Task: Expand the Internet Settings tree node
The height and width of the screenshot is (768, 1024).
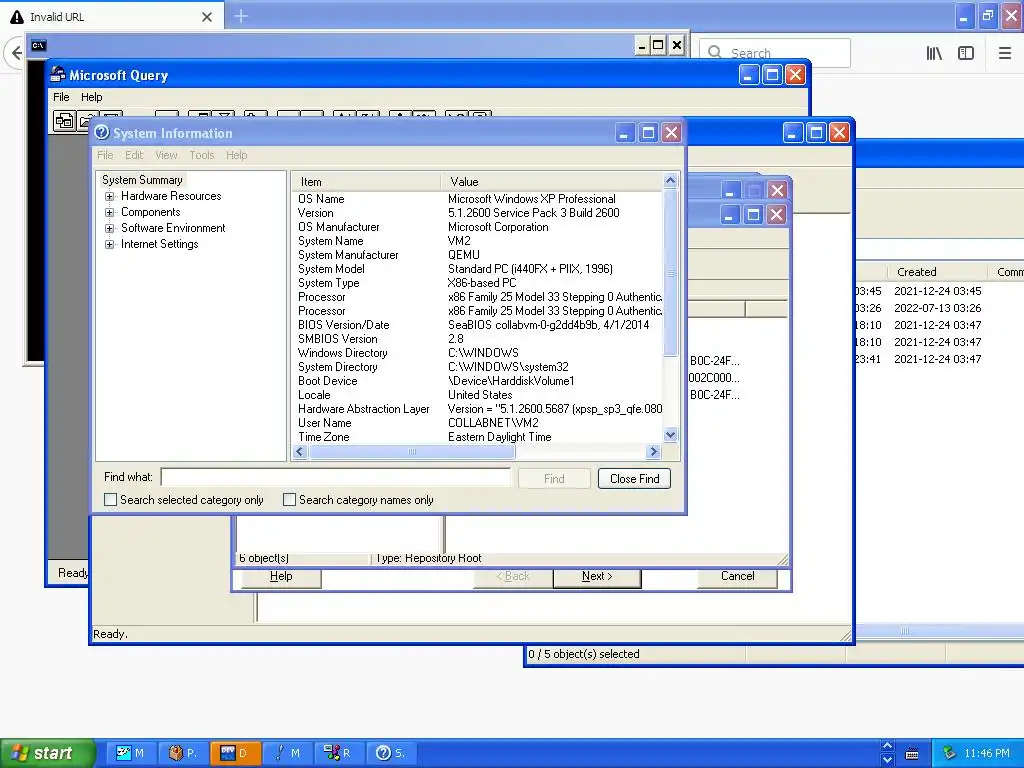Action: coord(109,244)
